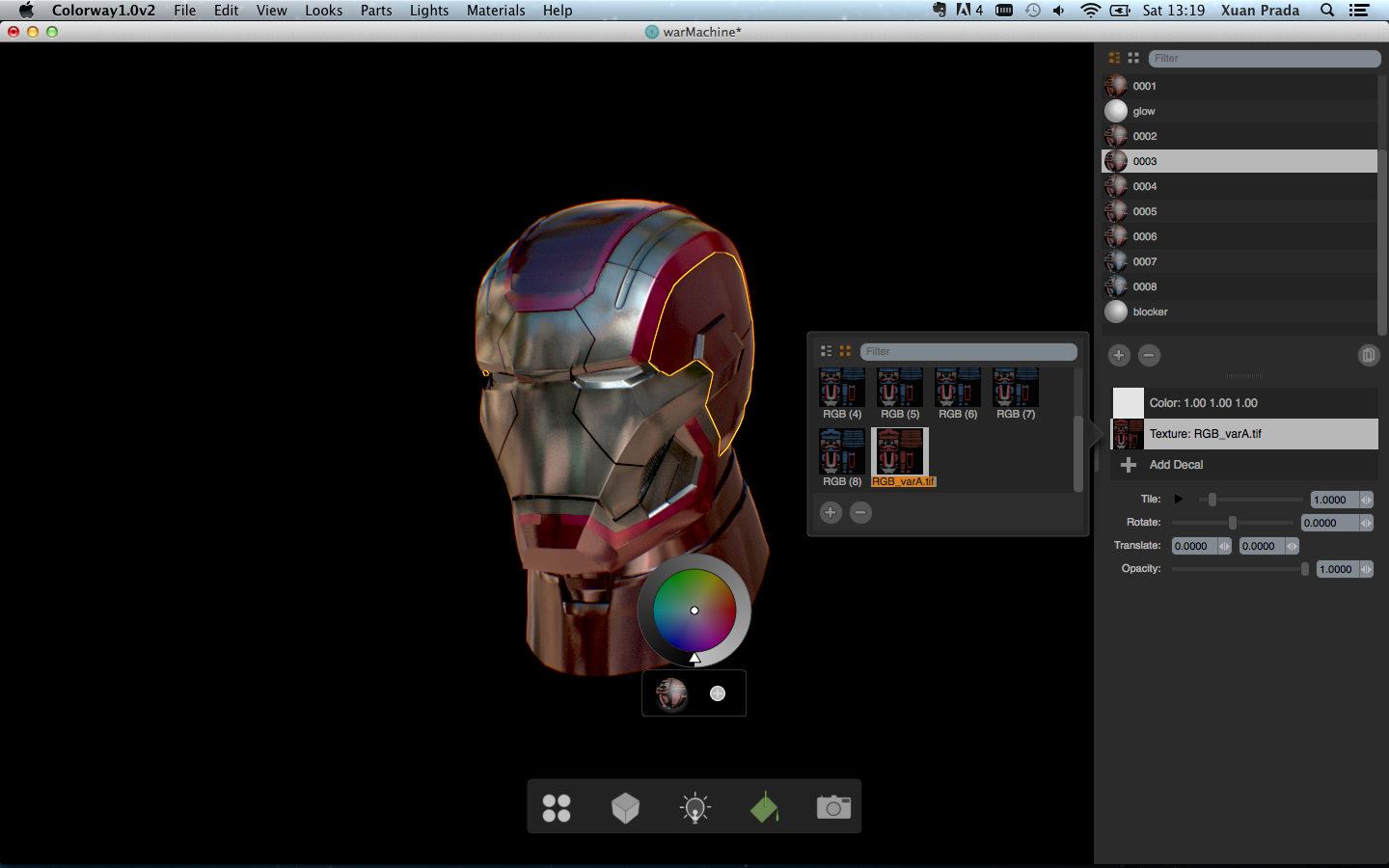Click the Opacity value stepper arrows
Viewport: 1389px width, 868px height.
point(1366,569)
